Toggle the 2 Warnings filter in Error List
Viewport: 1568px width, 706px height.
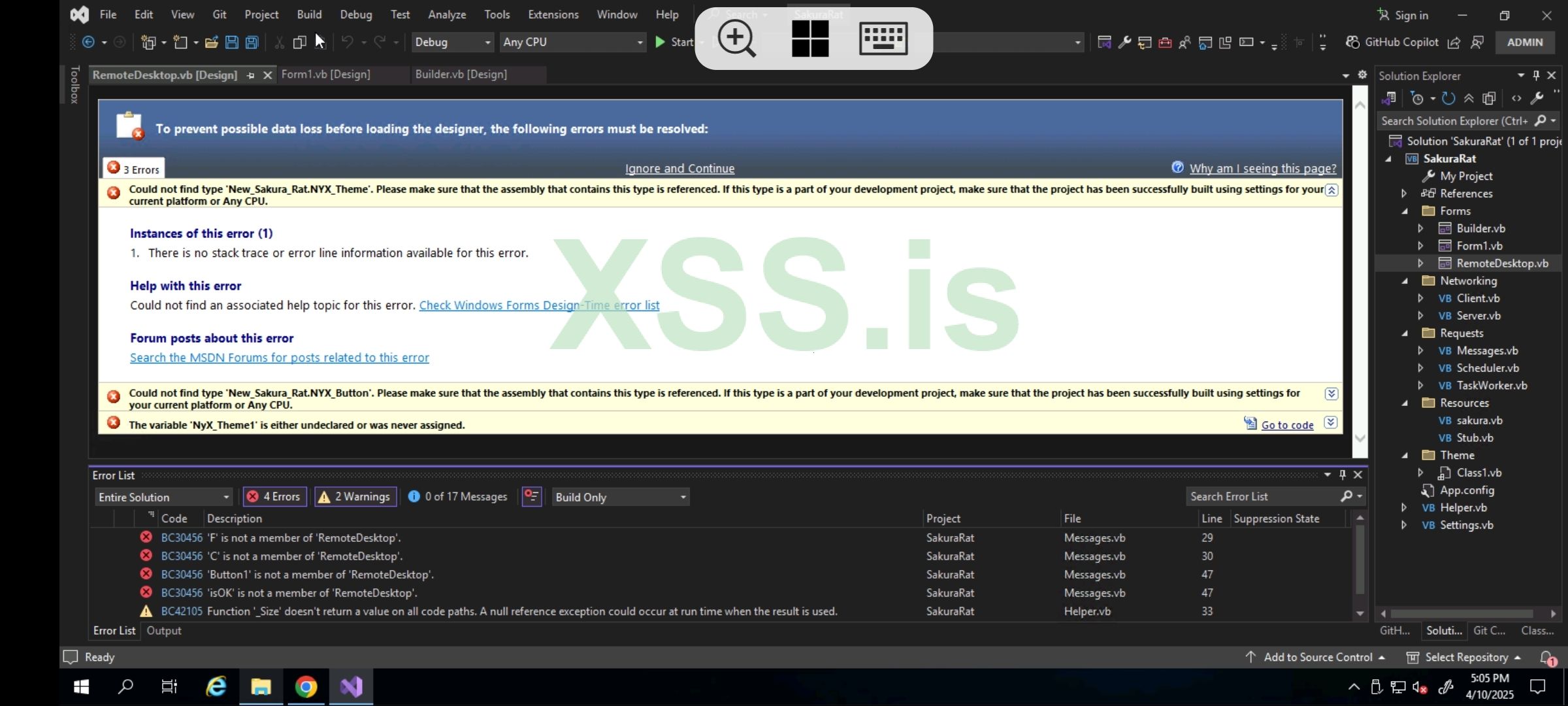pyautogui.click(x=355, y=496)
